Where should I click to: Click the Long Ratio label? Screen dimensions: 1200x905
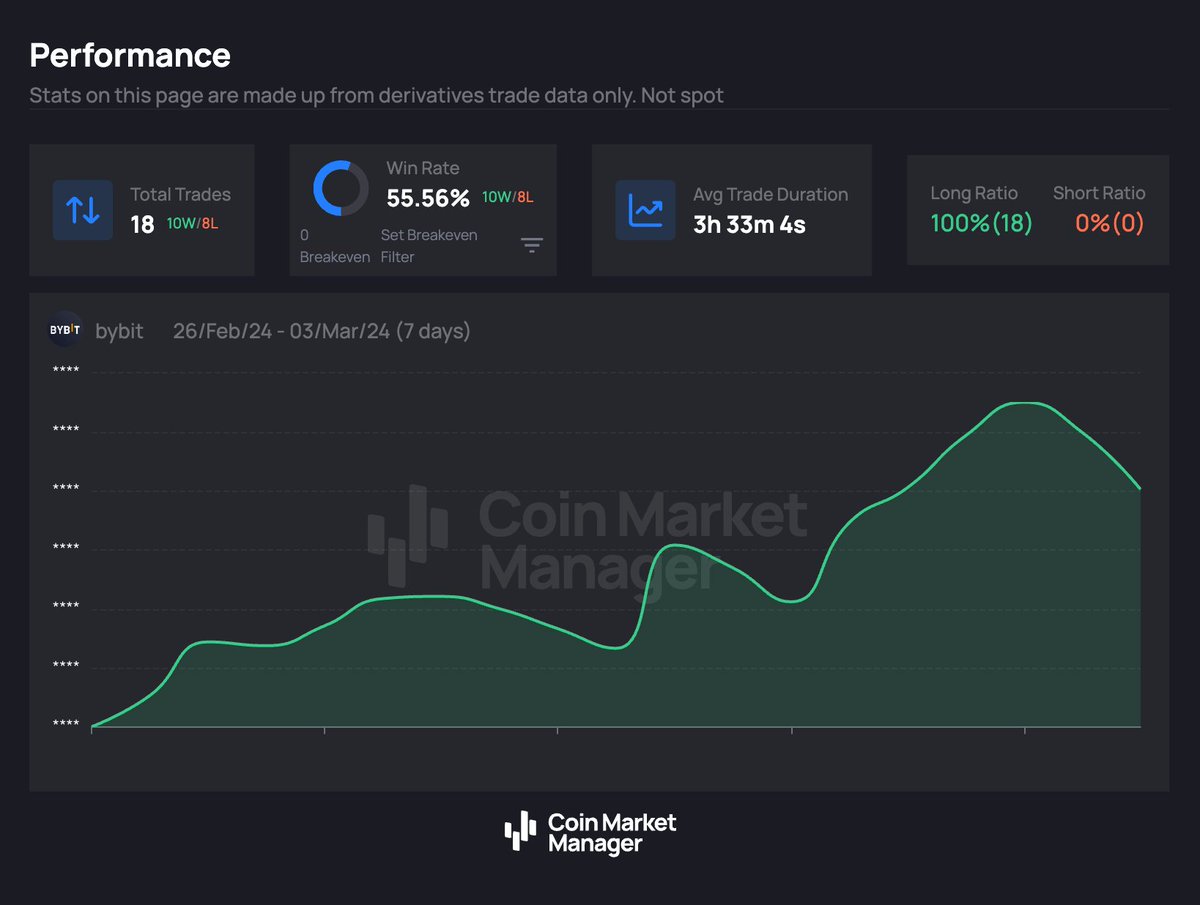[x=974, y=193]
